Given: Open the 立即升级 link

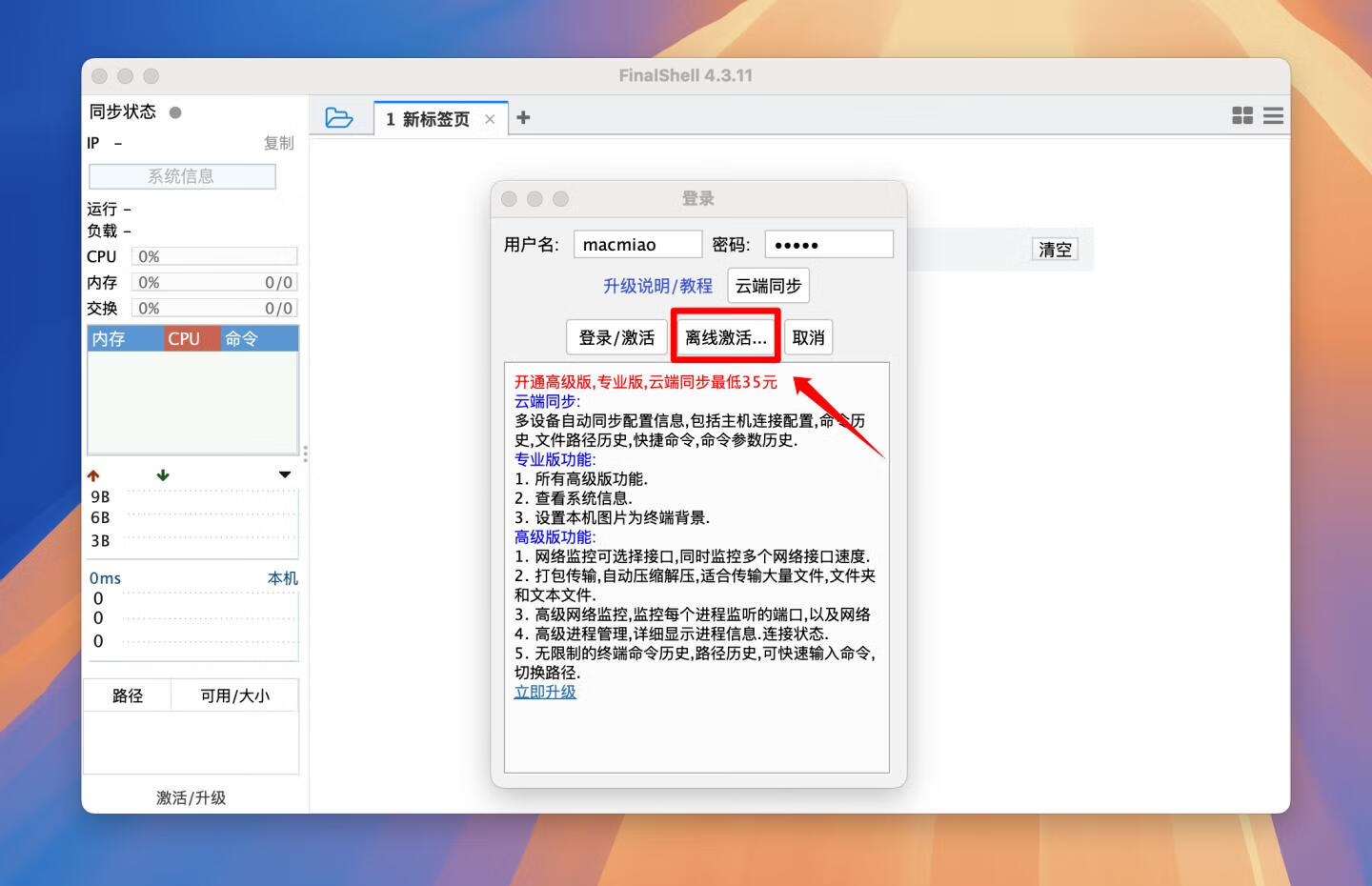Looking at the screenshot, I should click(545, 692).
